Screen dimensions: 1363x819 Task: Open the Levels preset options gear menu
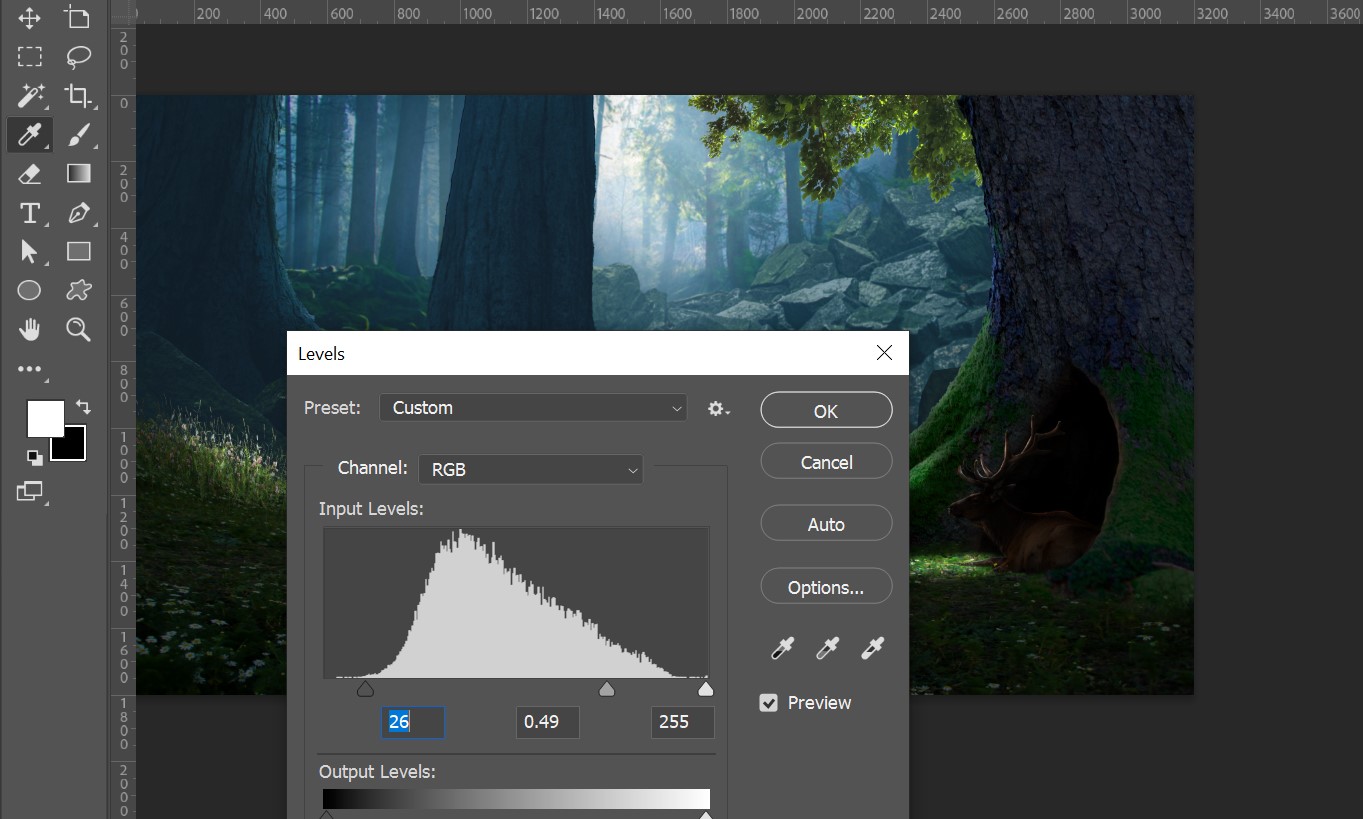pyautogui.click(x=718, y=408)
